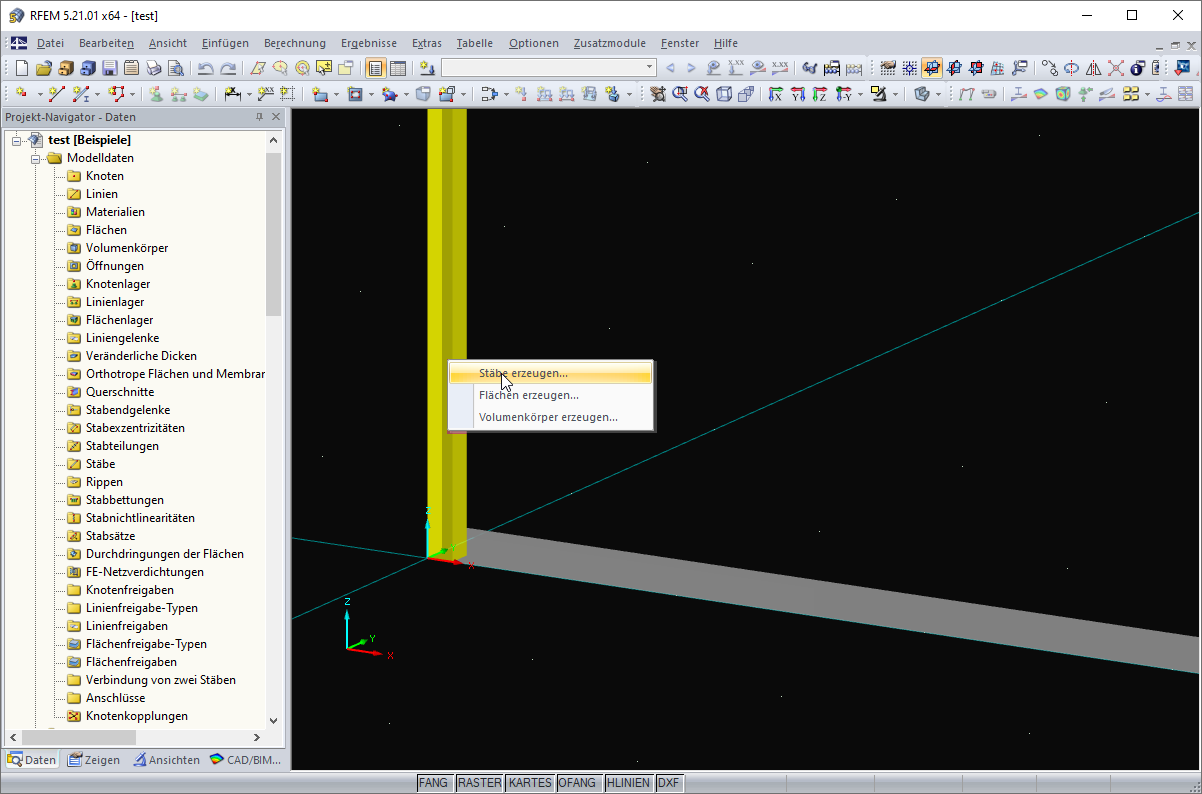
Task: Switch to the Zeigen navigator tab
Action: [93, 760]
